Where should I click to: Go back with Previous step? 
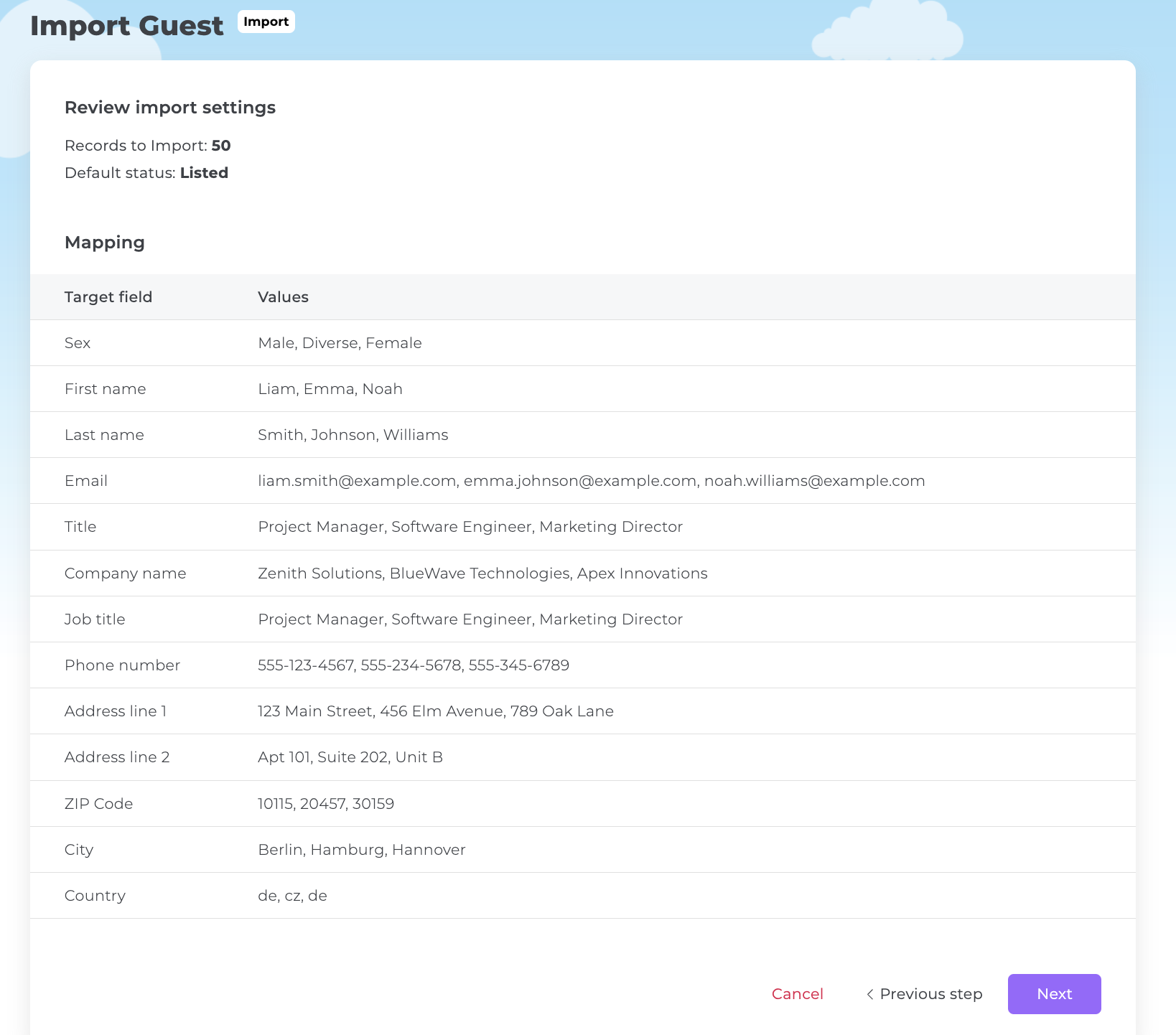coord(924,994)
